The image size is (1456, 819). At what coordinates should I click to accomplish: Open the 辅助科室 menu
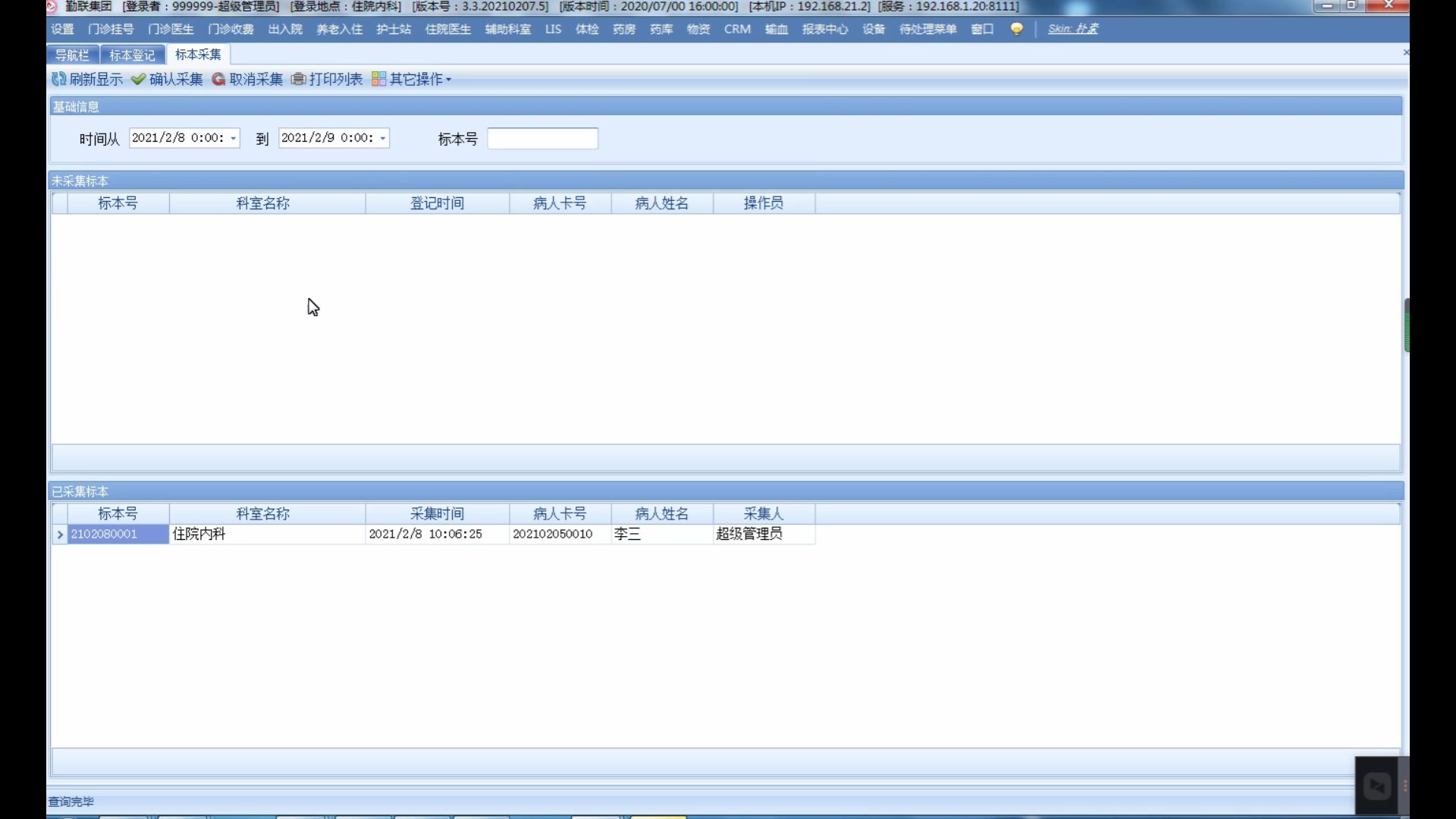pyautogui.click(x=508, y=29)
